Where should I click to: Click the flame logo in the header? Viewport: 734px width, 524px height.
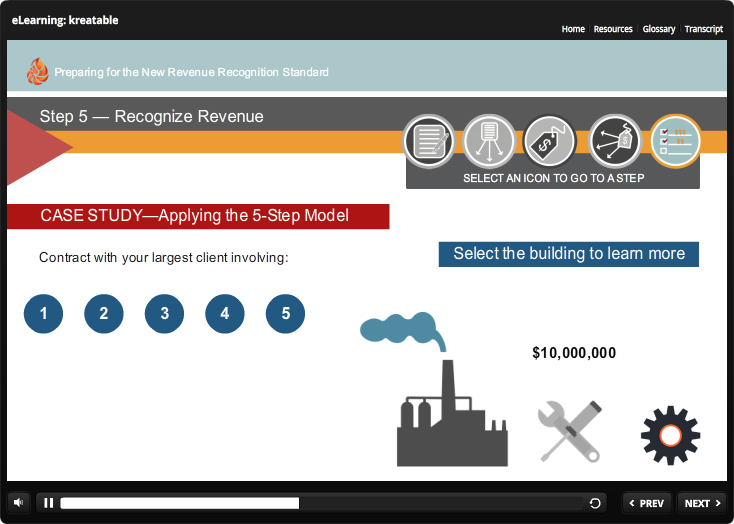pos(37,71)
